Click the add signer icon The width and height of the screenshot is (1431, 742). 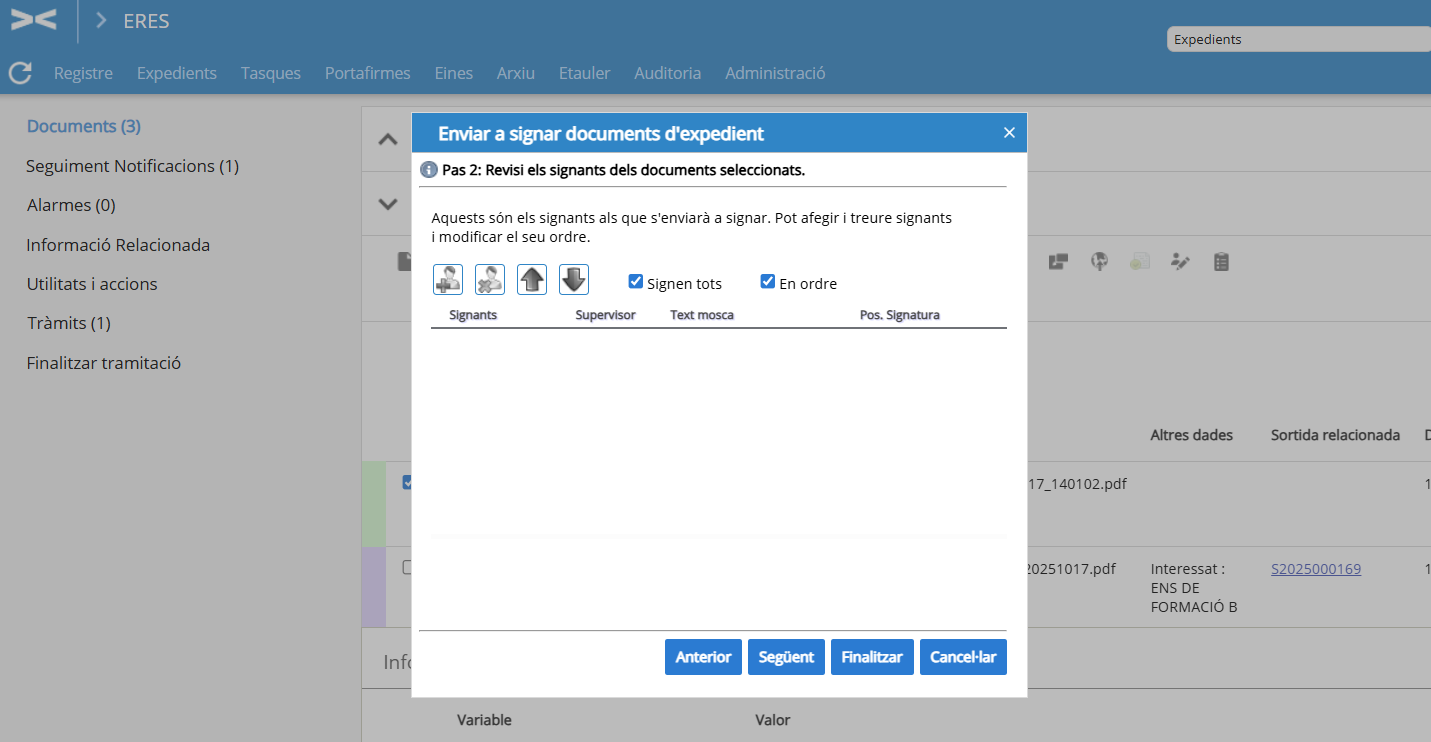[448, 280]
